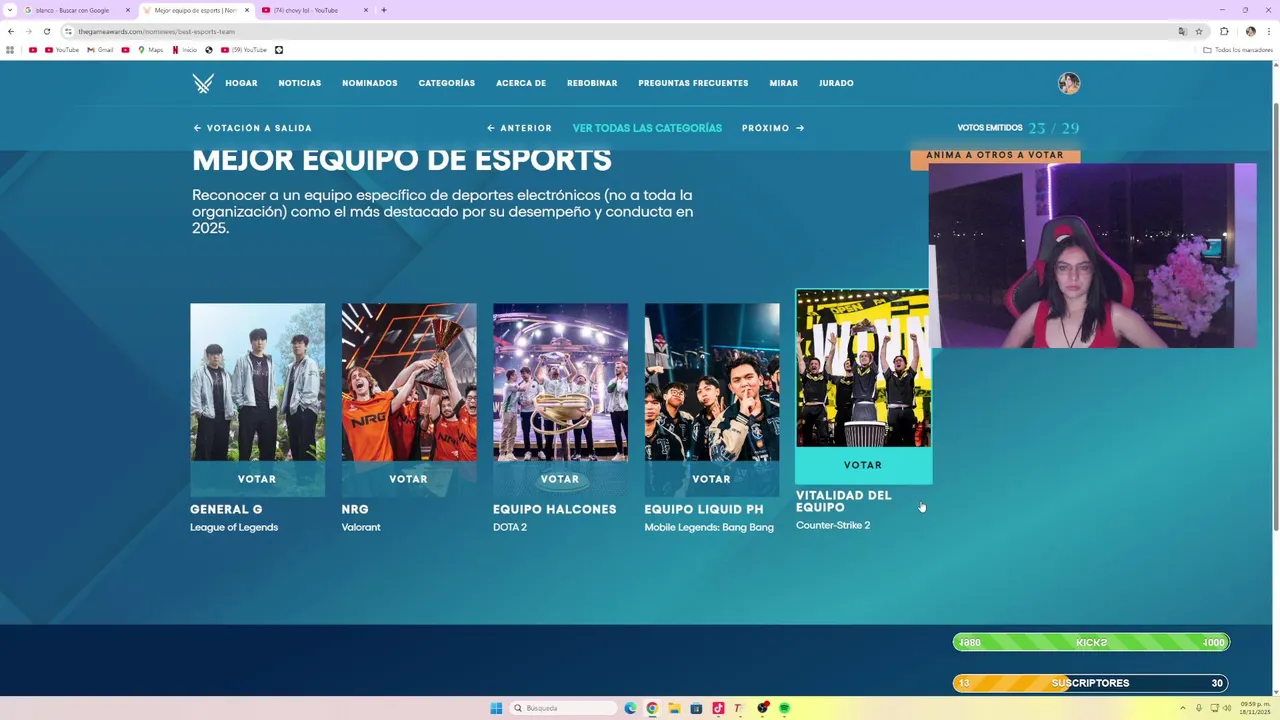Open the tab search dropdown
This screenshot has height=720, width=1280.
(x=10, y=10)
